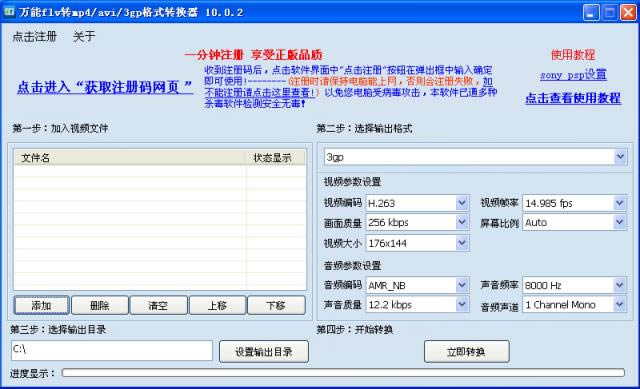Click the sony psp设置 link

[x=573, y=75]
